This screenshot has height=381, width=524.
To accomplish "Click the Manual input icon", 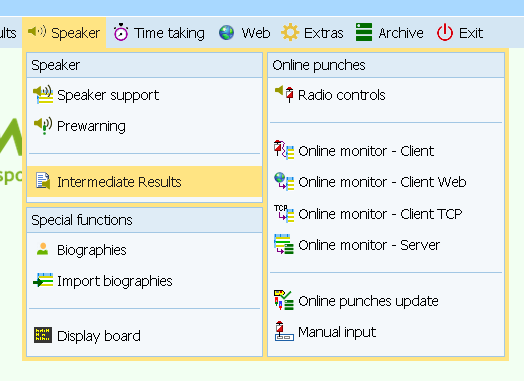I will click(284, 331).
